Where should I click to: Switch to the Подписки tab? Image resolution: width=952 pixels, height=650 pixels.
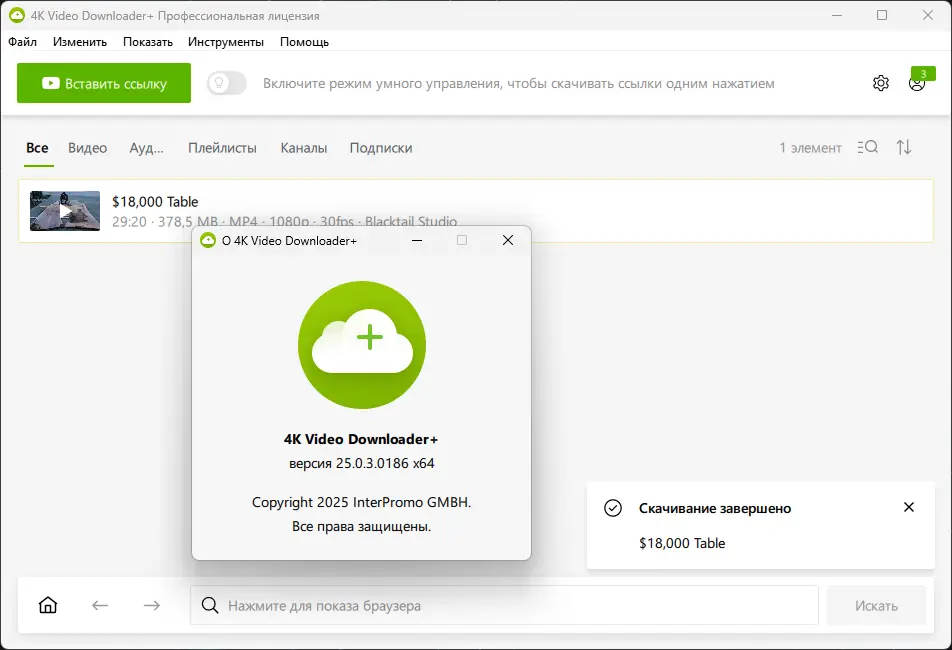381,147
